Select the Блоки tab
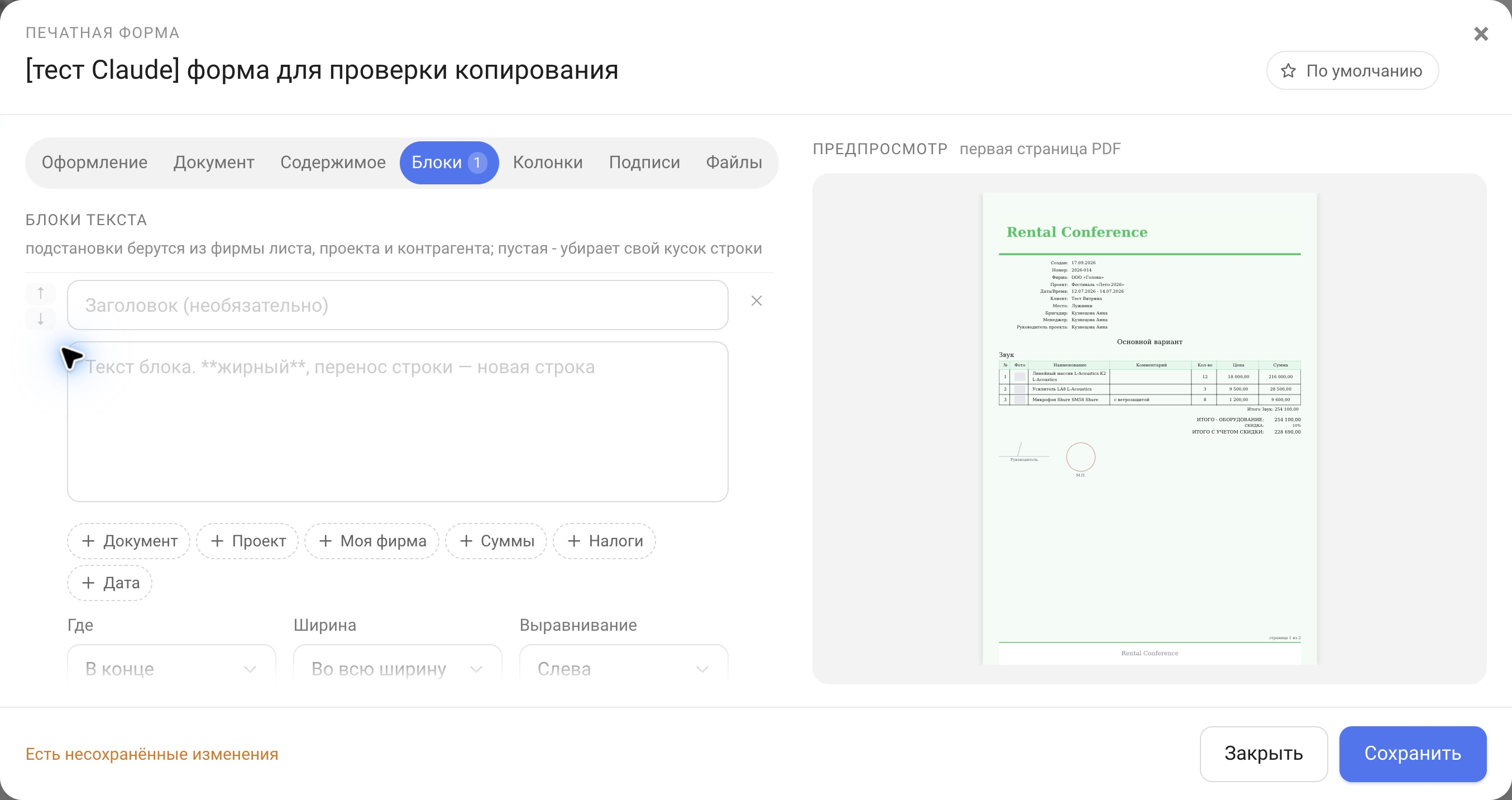1512x800 pixels. [x=449, y=163]
